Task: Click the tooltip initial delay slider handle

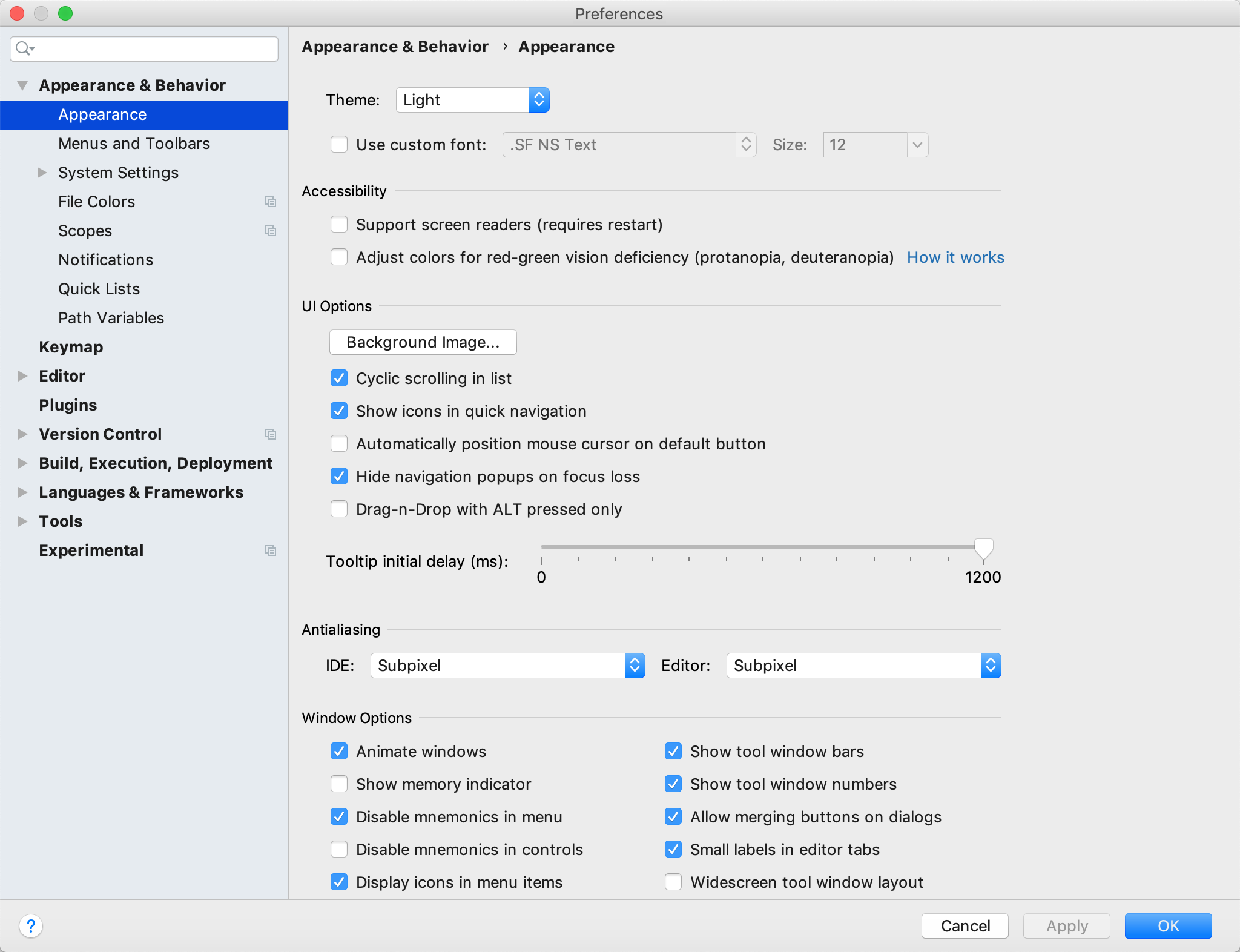Action: coord(983,548)
